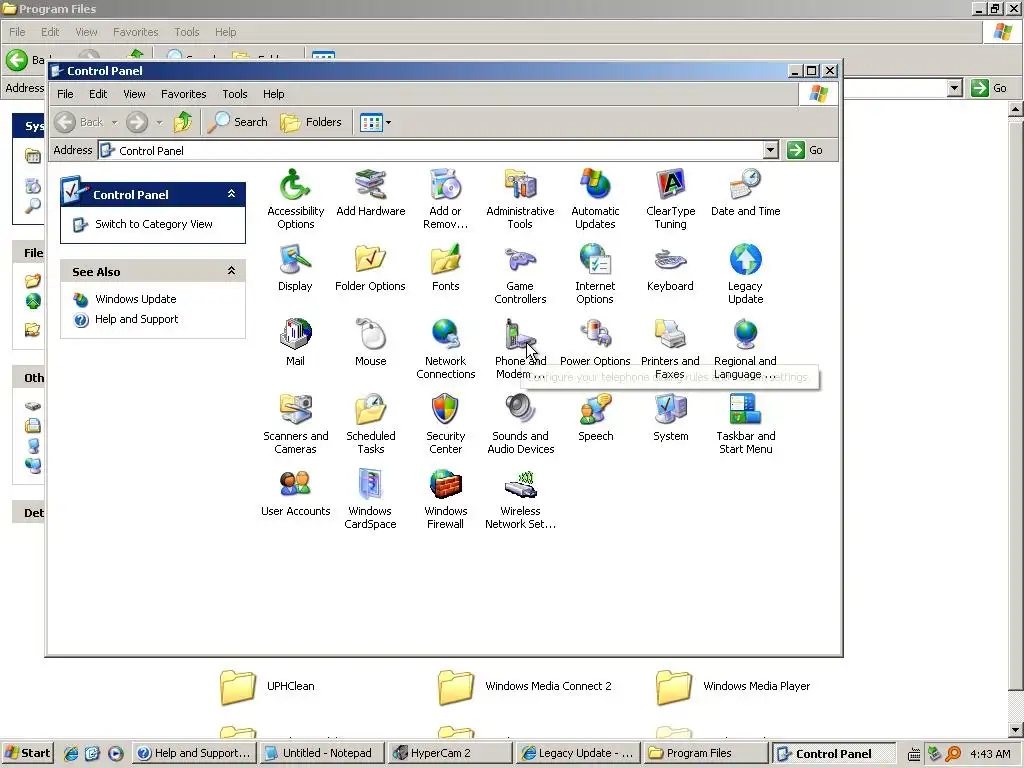Open UPHClean folder in Program Files

(267, 687)
